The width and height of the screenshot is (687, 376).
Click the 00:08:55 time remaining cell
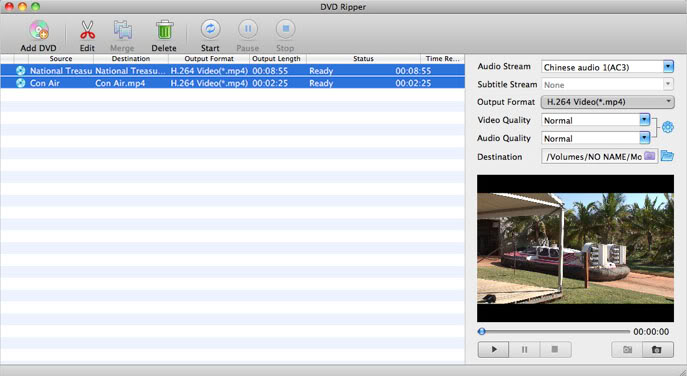pos(413,71)
